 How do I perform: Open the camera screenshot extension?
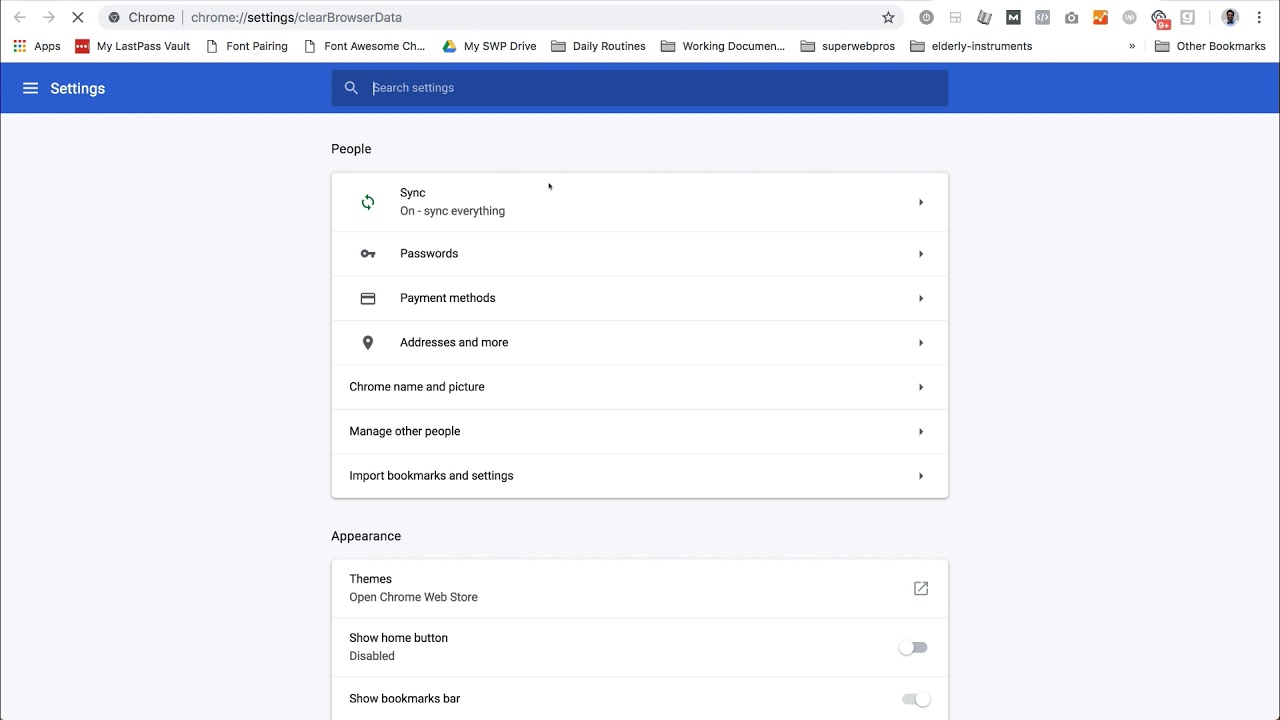[1071, 17]
